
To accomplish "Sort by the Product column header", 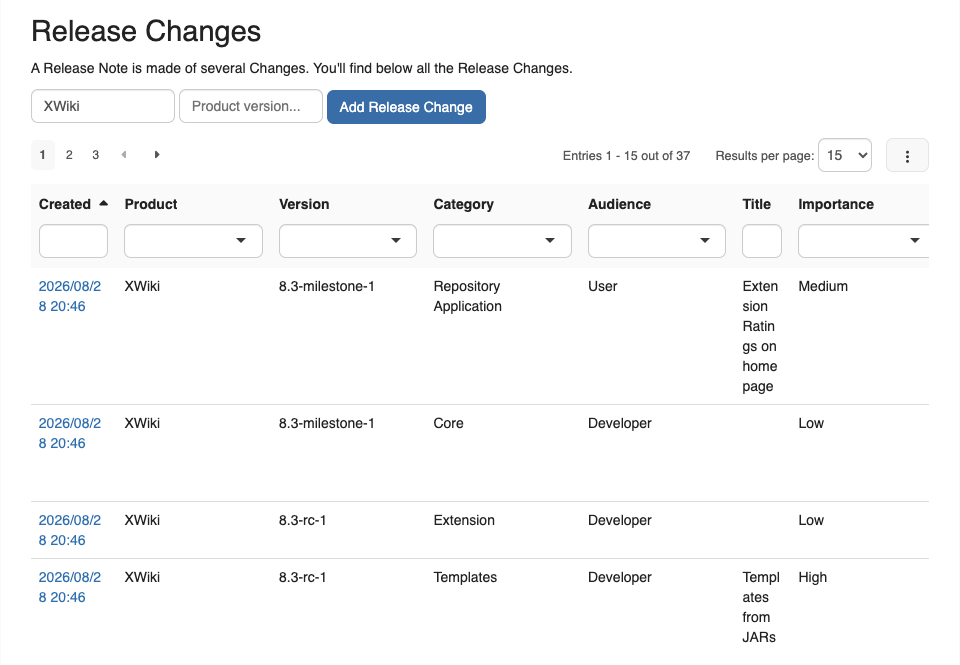I will click(151, 205).
